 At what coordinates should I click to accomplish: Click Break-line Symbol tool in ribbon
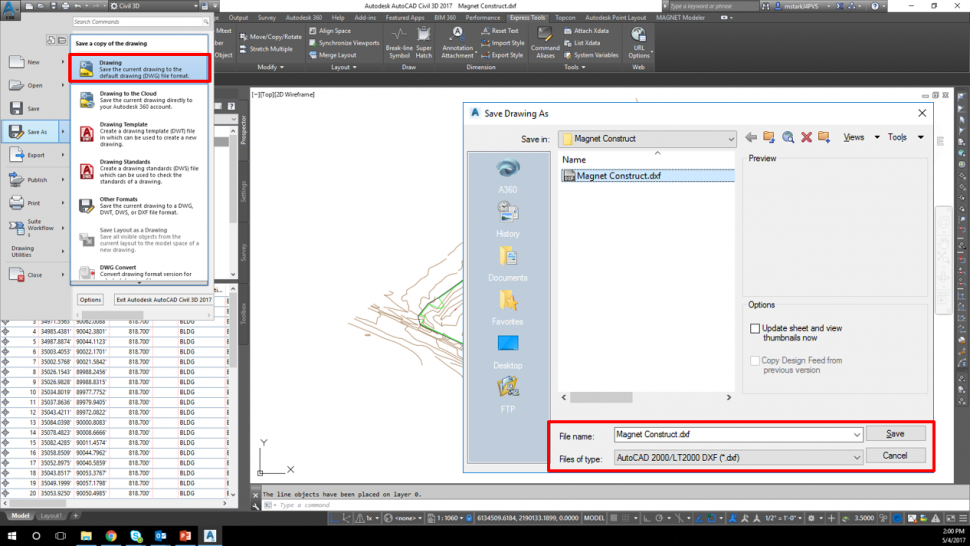click(399, 43)
